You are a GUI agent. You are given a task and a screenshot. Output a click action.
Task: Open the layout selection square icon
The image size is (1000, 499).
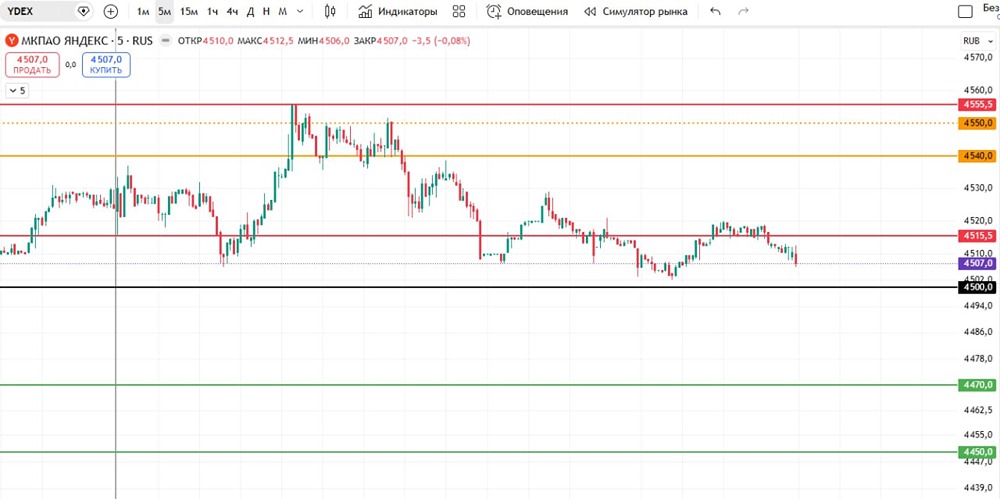[x=966, y=11]
